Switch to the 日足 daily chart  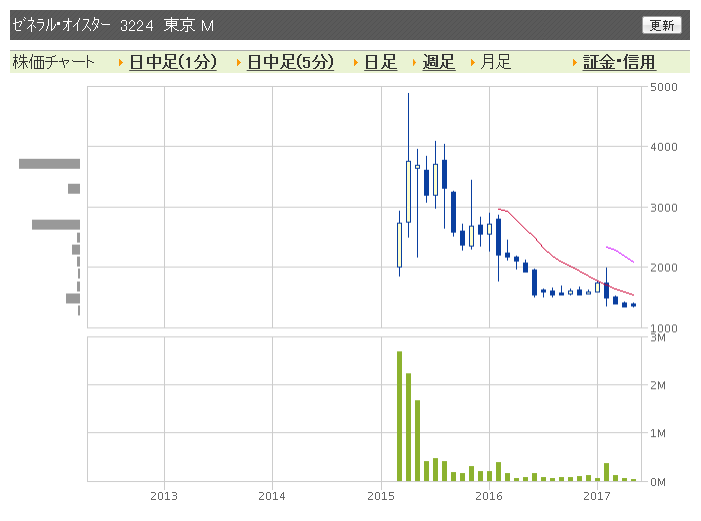click(x=380, y=62)
